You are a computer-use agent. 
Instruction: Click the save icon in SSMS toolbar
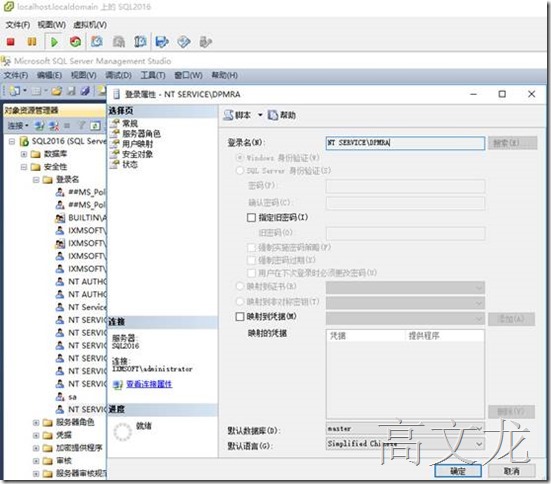tap(71, 91)
